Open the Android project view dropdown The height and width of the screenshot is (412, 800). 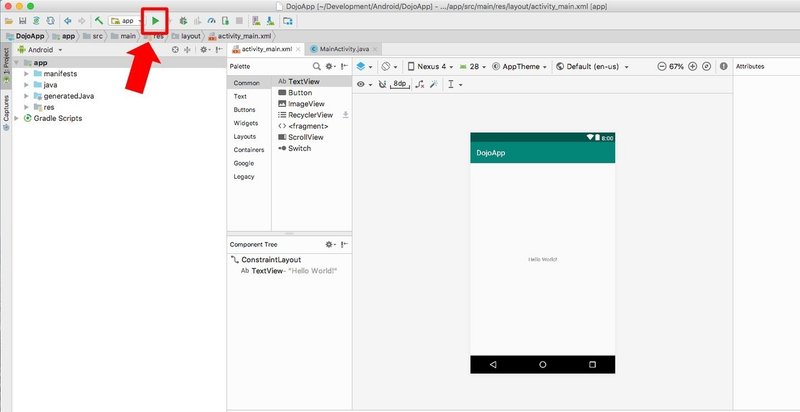(x=40, y=50)
